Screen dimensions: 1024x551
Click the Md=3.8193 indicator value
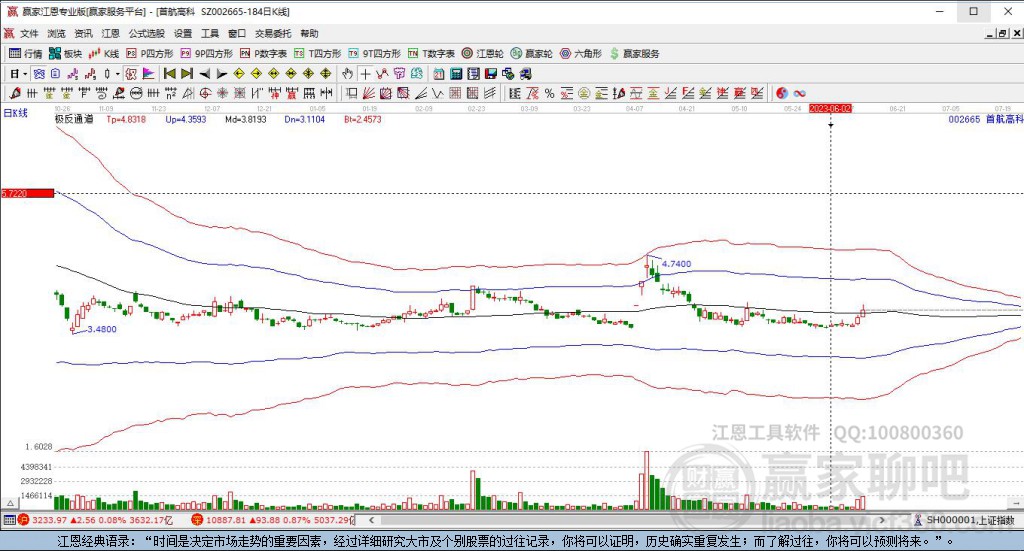[246, 119]
